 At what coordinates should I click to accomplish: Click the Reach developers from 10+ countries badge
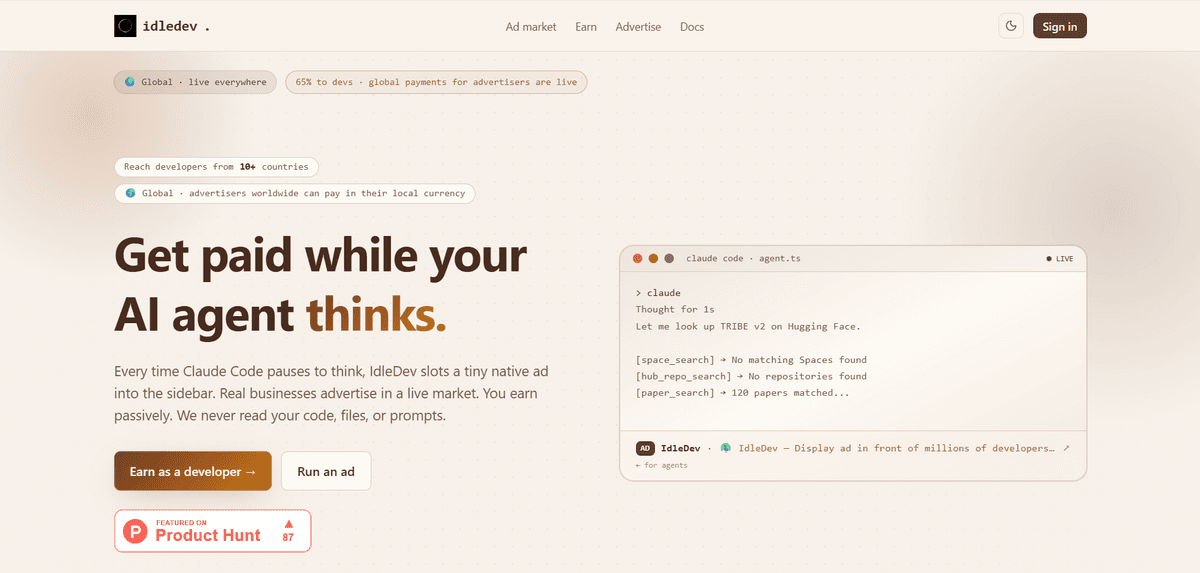pos(217,167)
